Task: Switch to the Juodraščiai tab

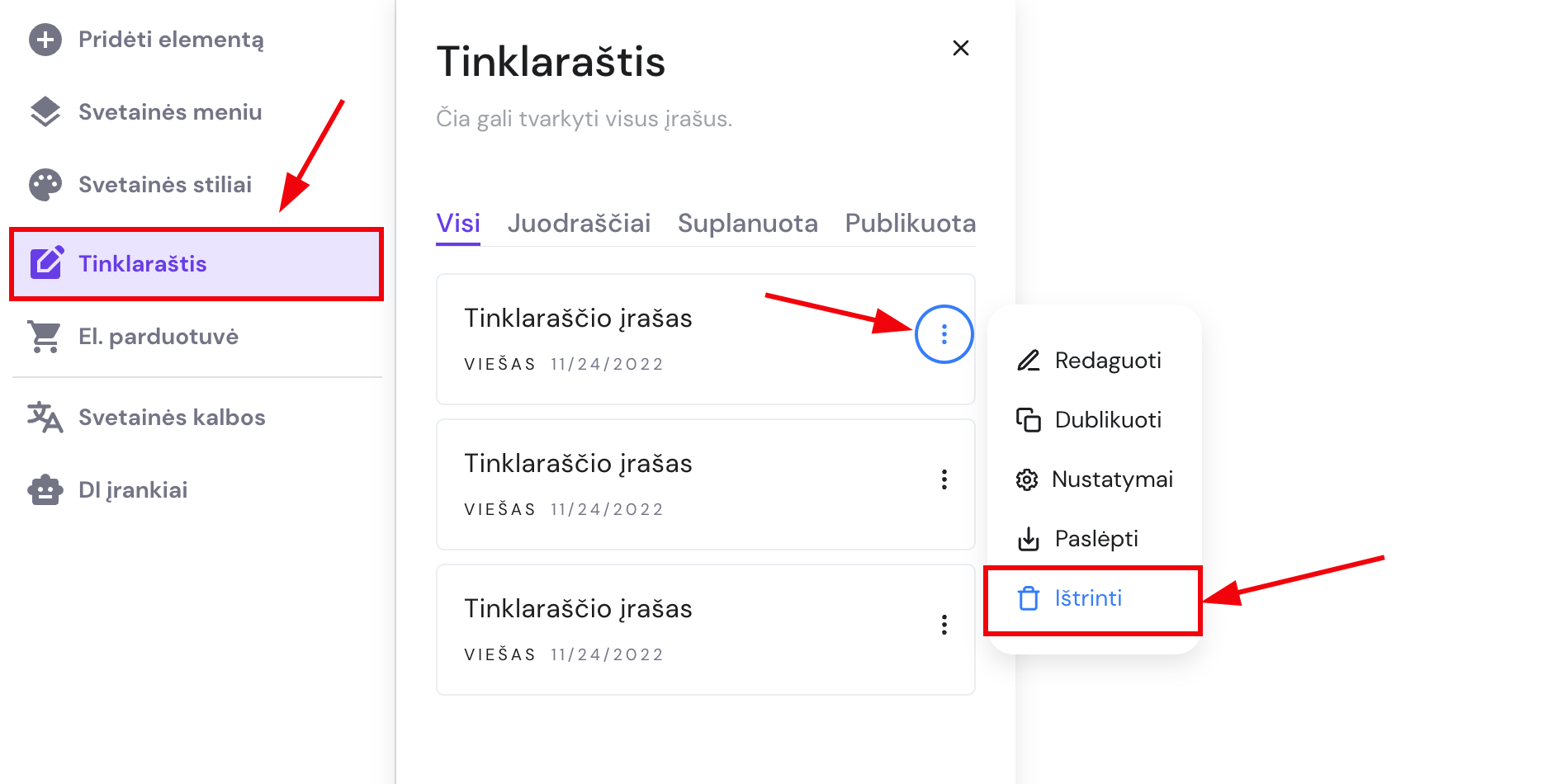Action: coord(579,223)
